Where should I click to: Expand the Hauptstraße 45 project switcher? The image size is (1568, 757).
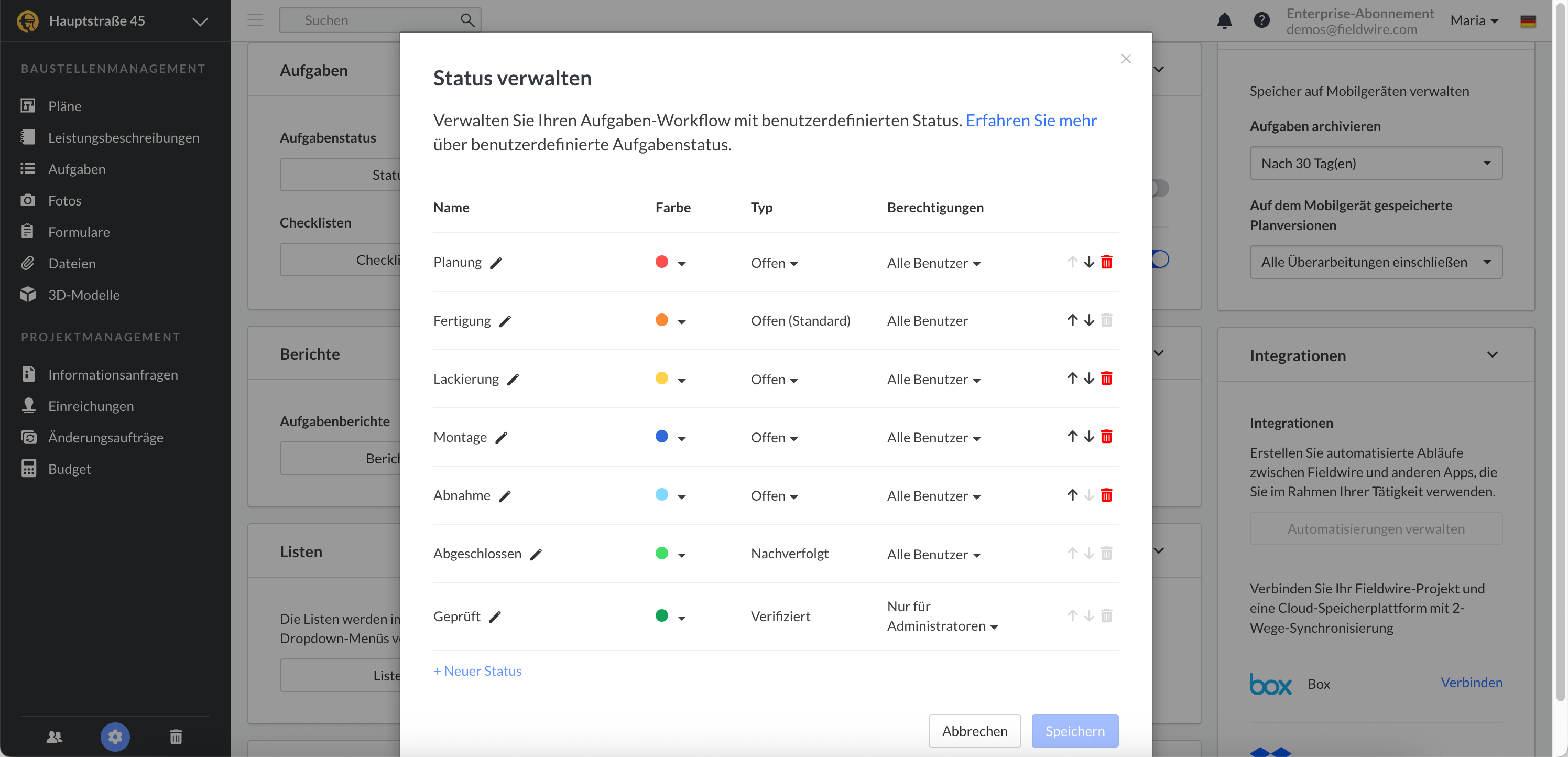coord(200,21)
